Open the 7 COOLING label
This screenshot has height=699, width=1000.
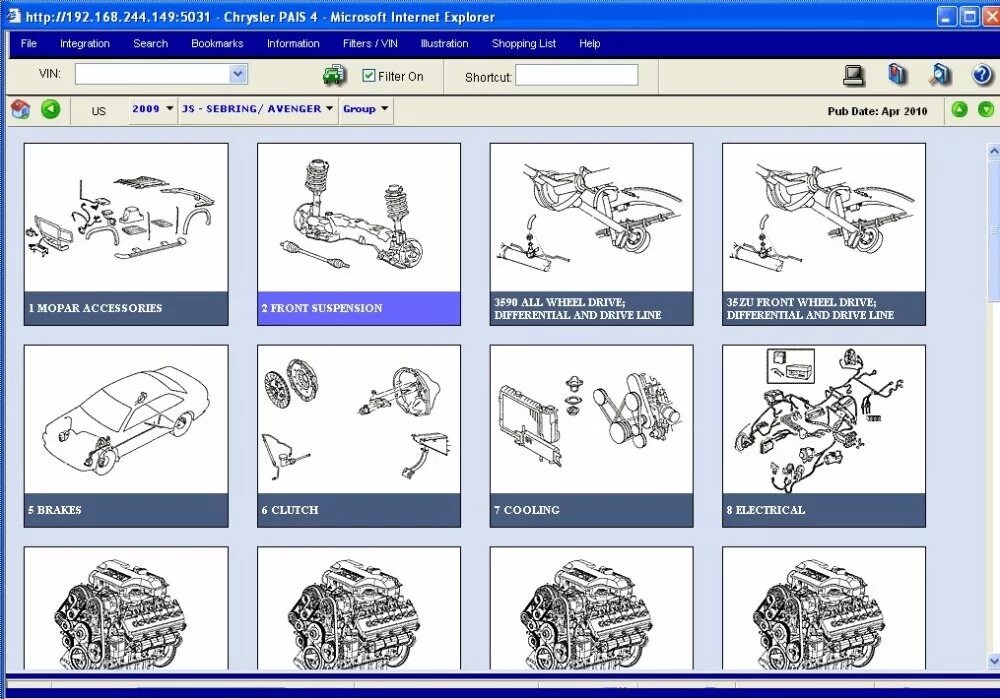tap(591, 510)
